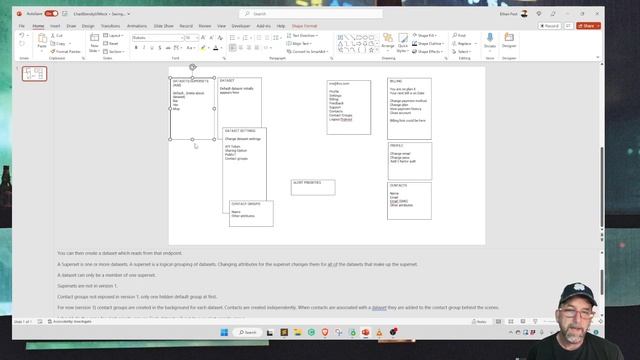Insert a New Slide
640x360 pixels.
[x=94, y=42]
